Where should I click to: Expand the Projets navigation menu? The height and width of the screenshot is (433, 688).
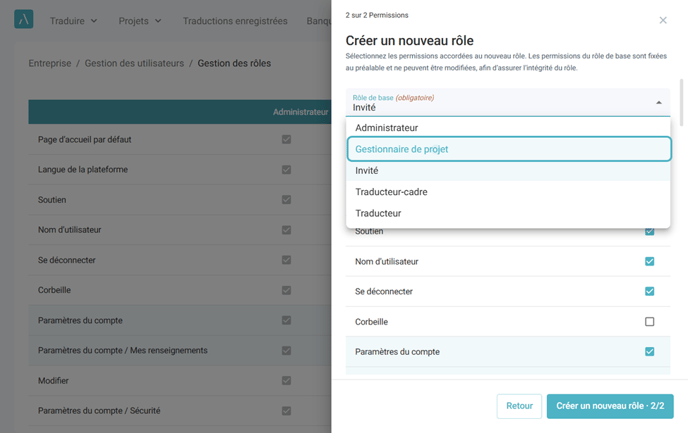pos(140,21)
